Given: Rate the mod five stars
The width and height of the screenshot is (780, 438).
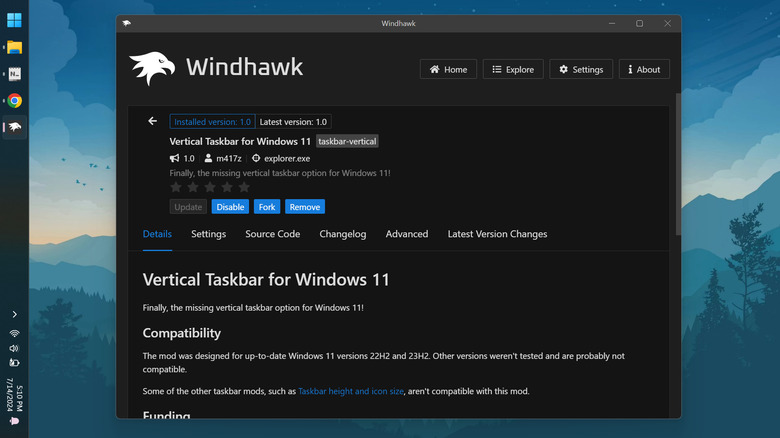Looking at the screenshot, I should [244, 187].
